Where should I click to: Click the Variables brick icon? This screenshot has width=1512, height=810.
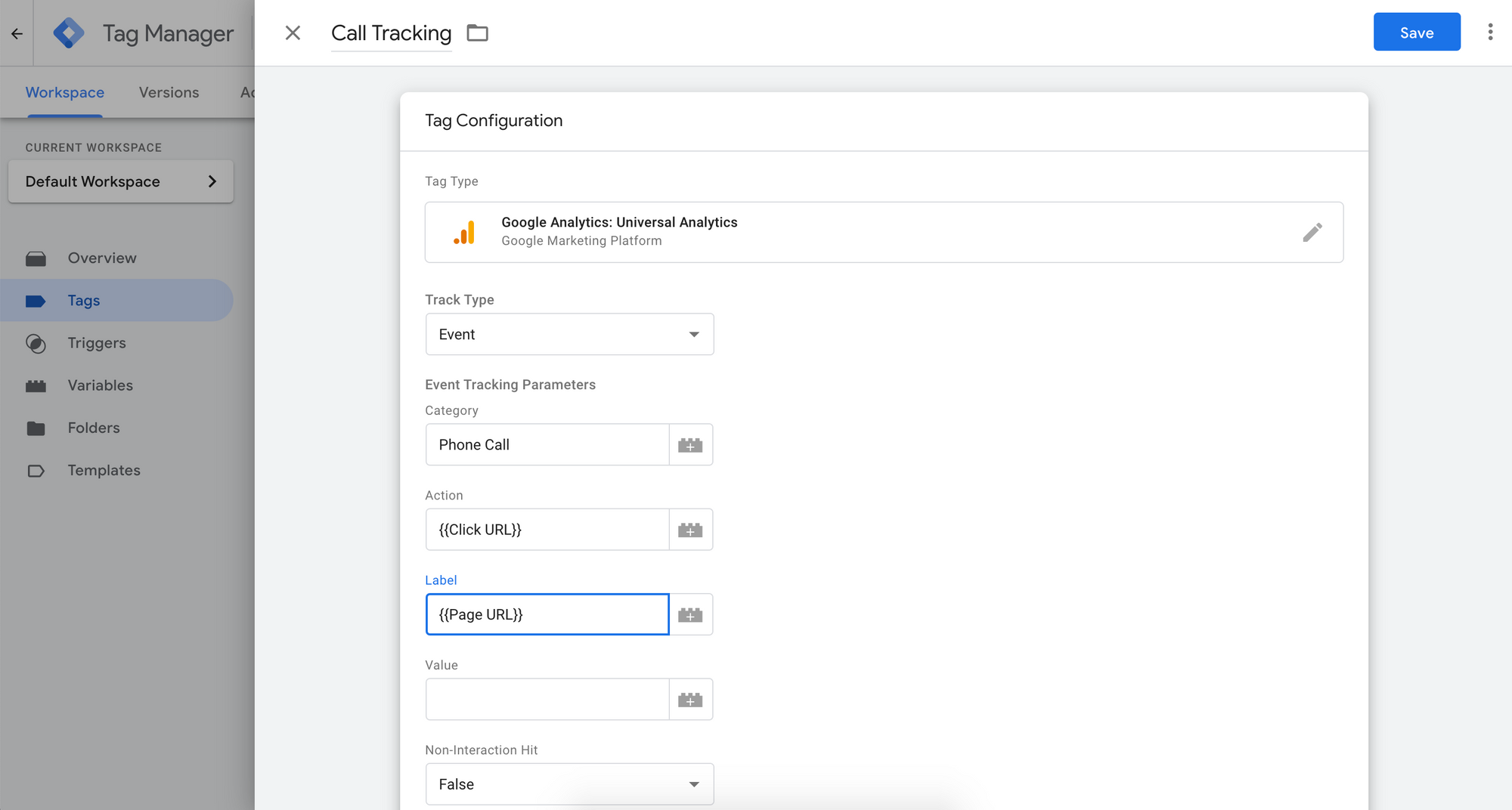[36, 386]
